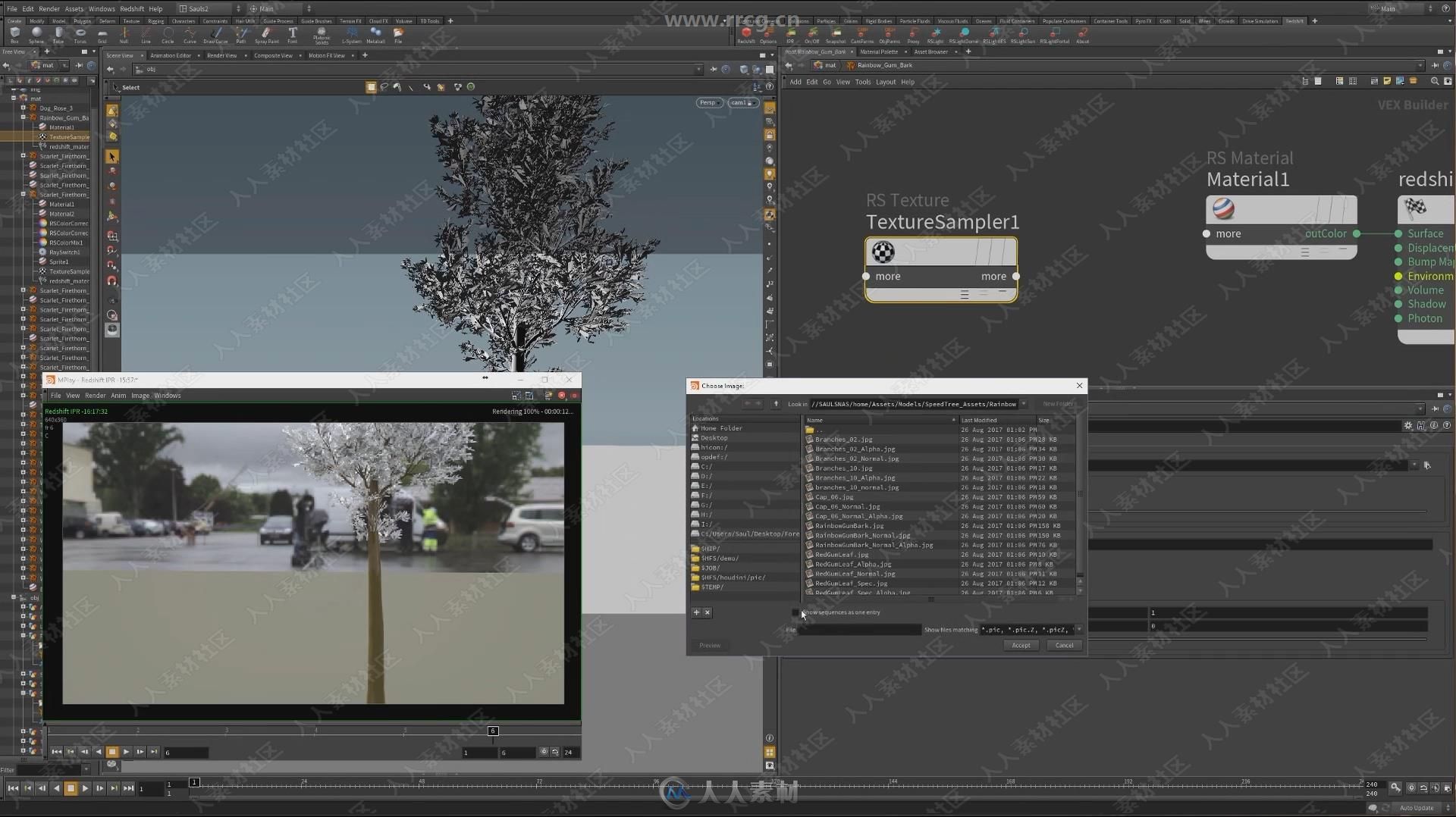The width and height of the screenshot is (1456, 817).
Task: Open the Redshift About shelf tool
Action: pyautogui.click(x=1083, y=35)
